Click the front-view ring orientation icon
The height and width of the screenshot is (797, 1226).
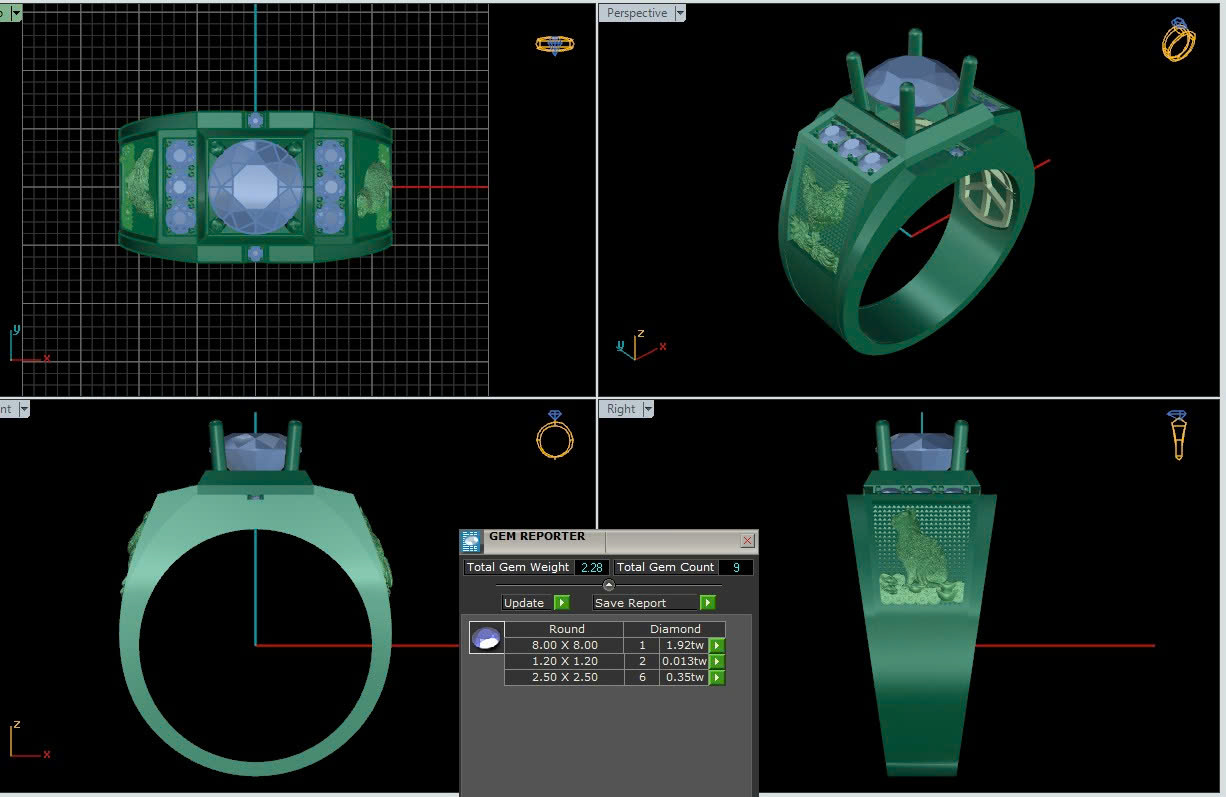555,435
